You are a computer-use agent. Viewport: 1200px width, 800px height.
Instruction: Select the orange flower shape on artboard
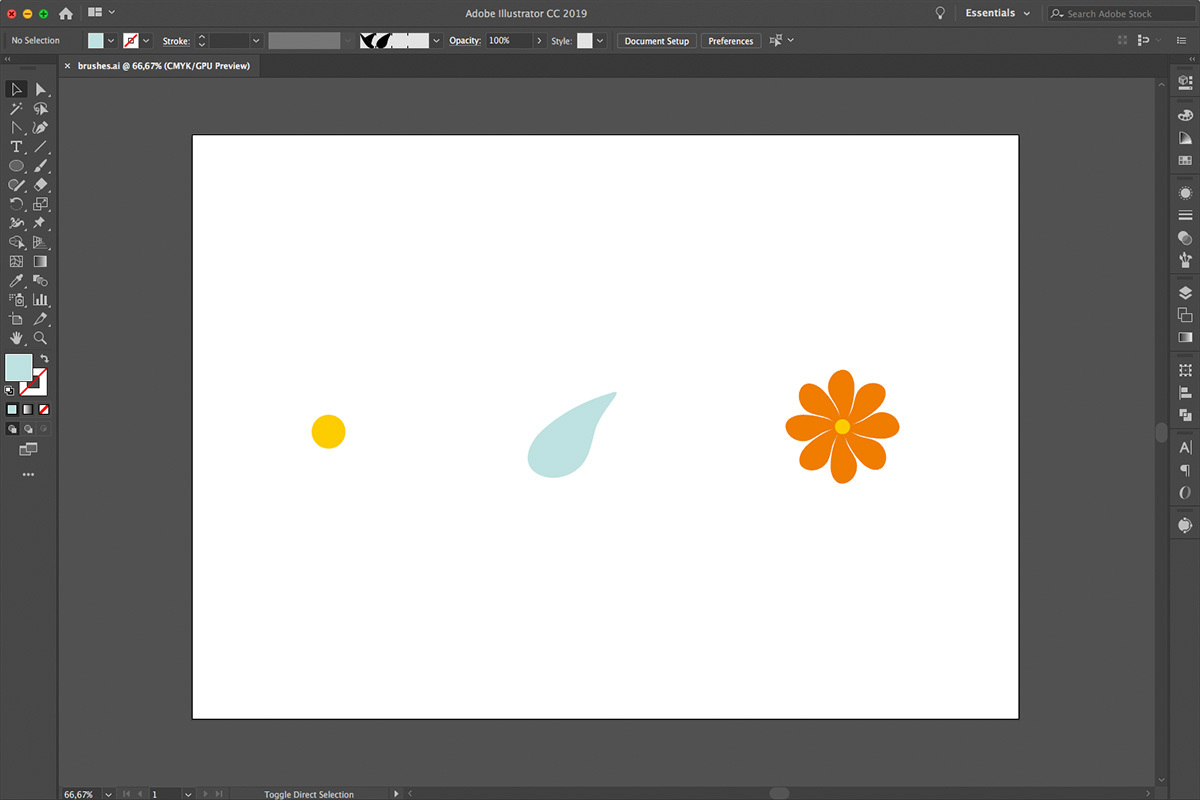842,426
